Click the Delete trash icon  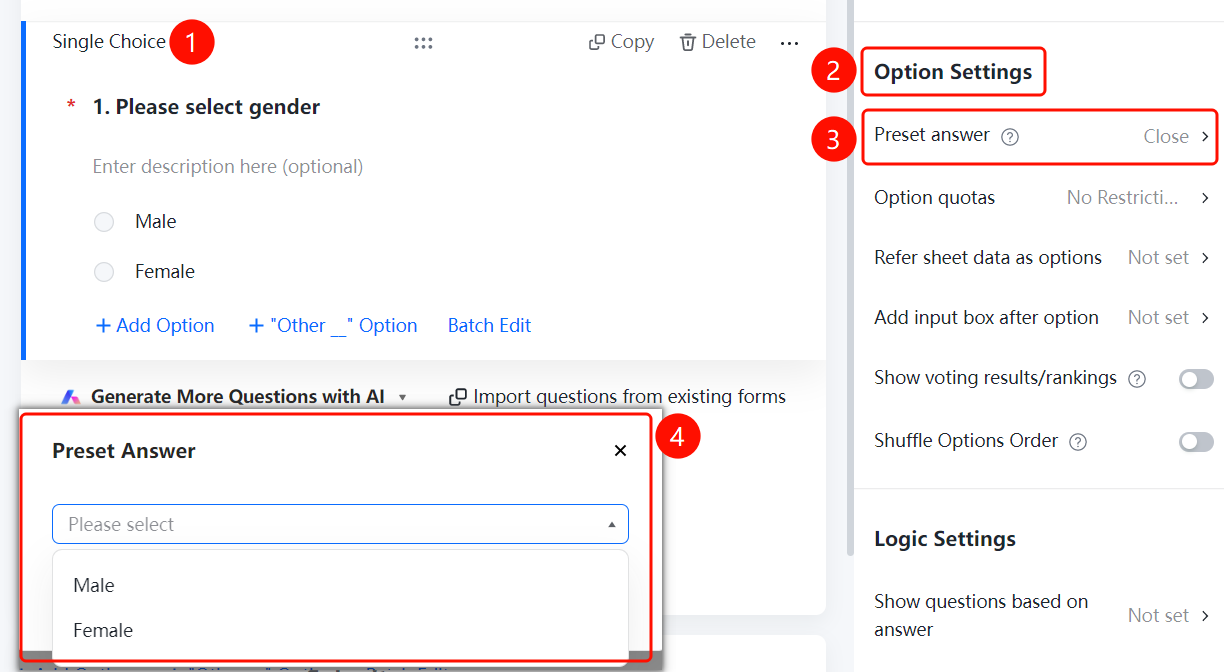(688, 42)
